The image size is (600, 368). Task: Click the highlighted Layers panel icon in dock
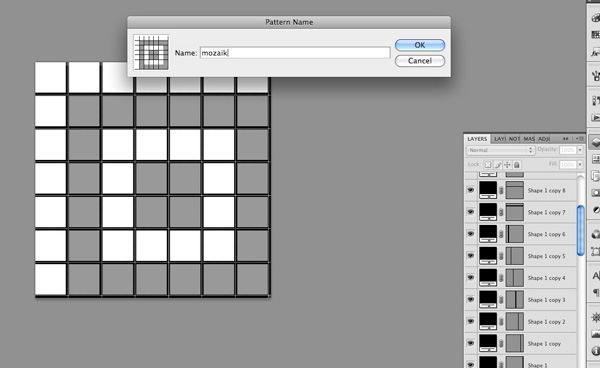point(595,142)
